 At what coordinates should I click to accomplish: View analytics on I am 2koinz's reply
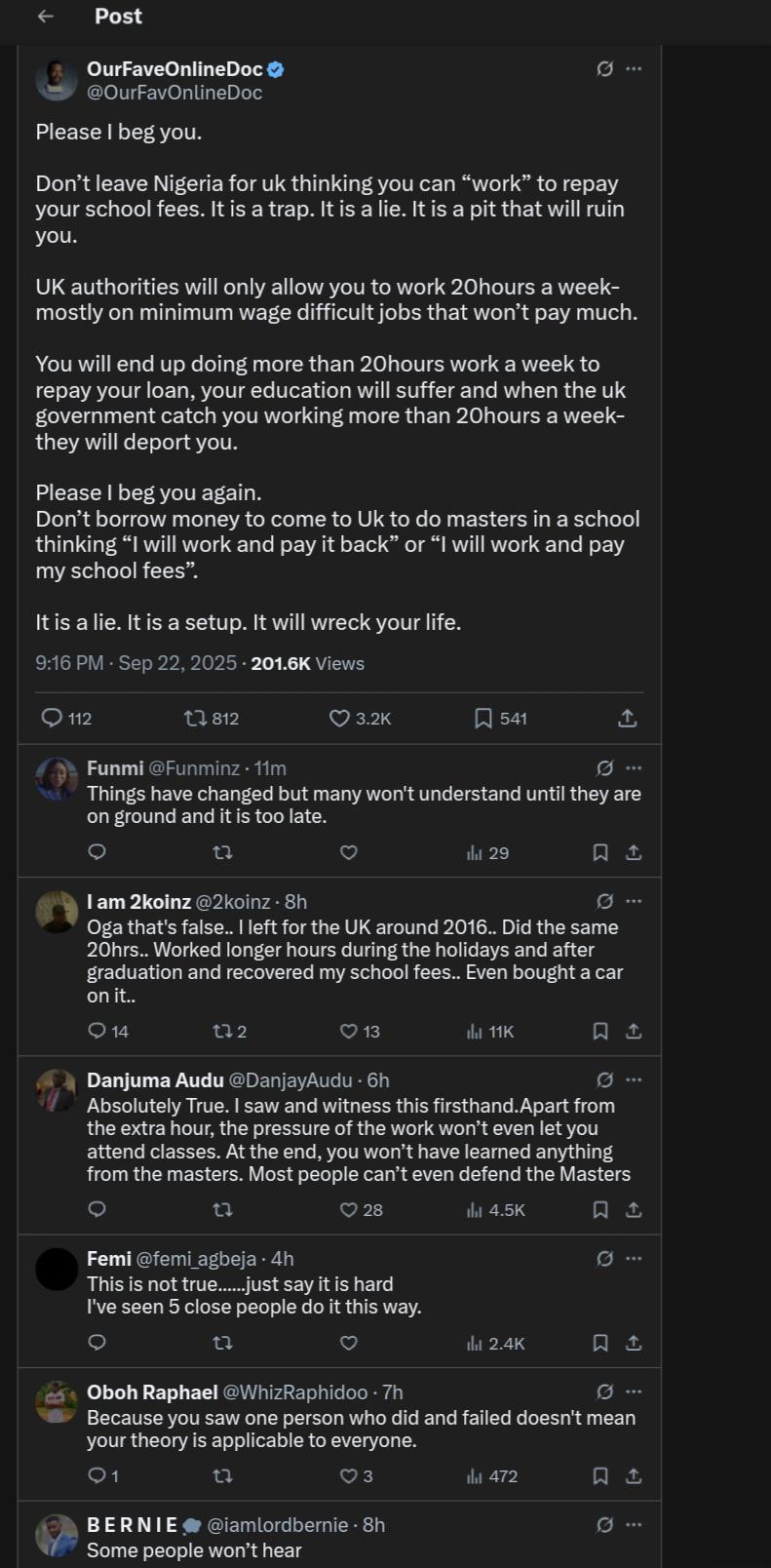pyautogui.click(x=475, y=1032)
